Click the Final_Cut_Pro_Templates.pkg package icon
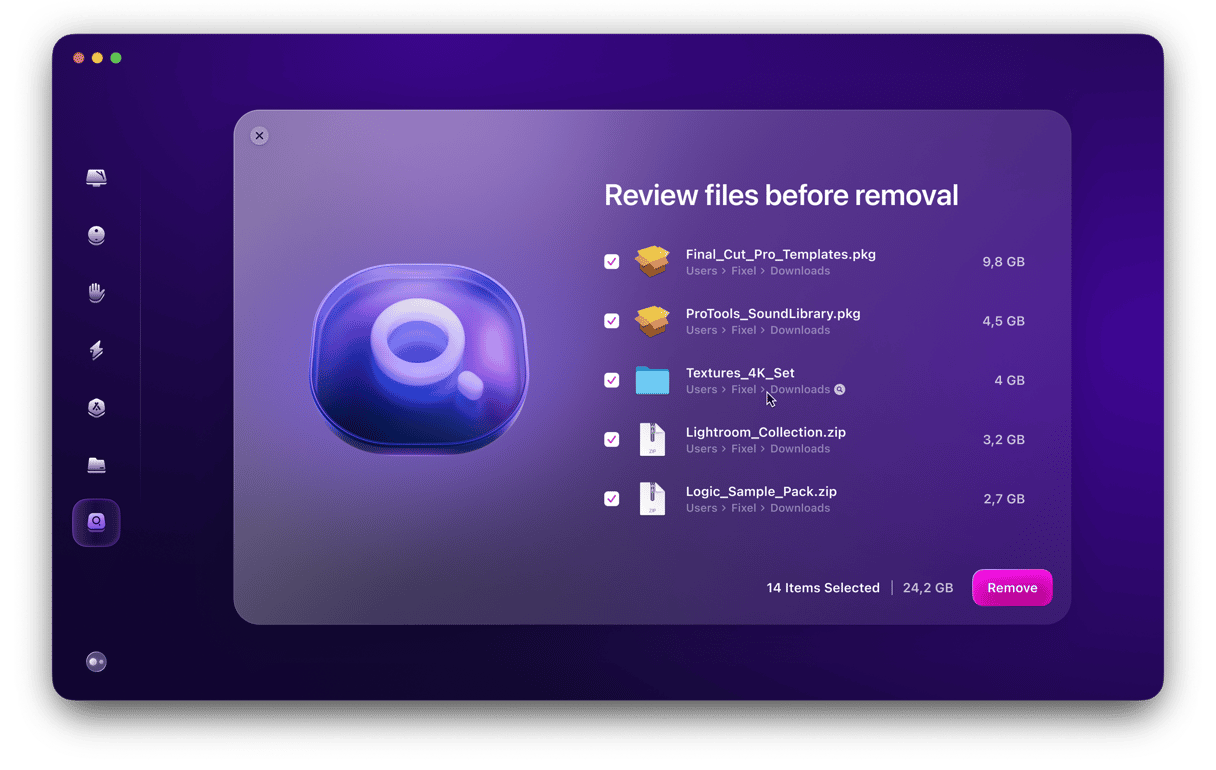Screen dimensions: 1216x770 pos(652,262)
